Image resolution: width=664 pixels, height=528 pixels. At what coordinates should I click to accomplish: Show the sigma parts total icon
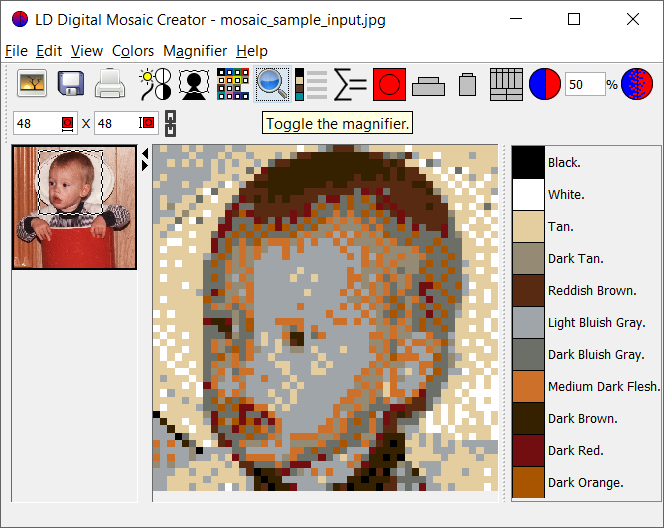[350, 84]
